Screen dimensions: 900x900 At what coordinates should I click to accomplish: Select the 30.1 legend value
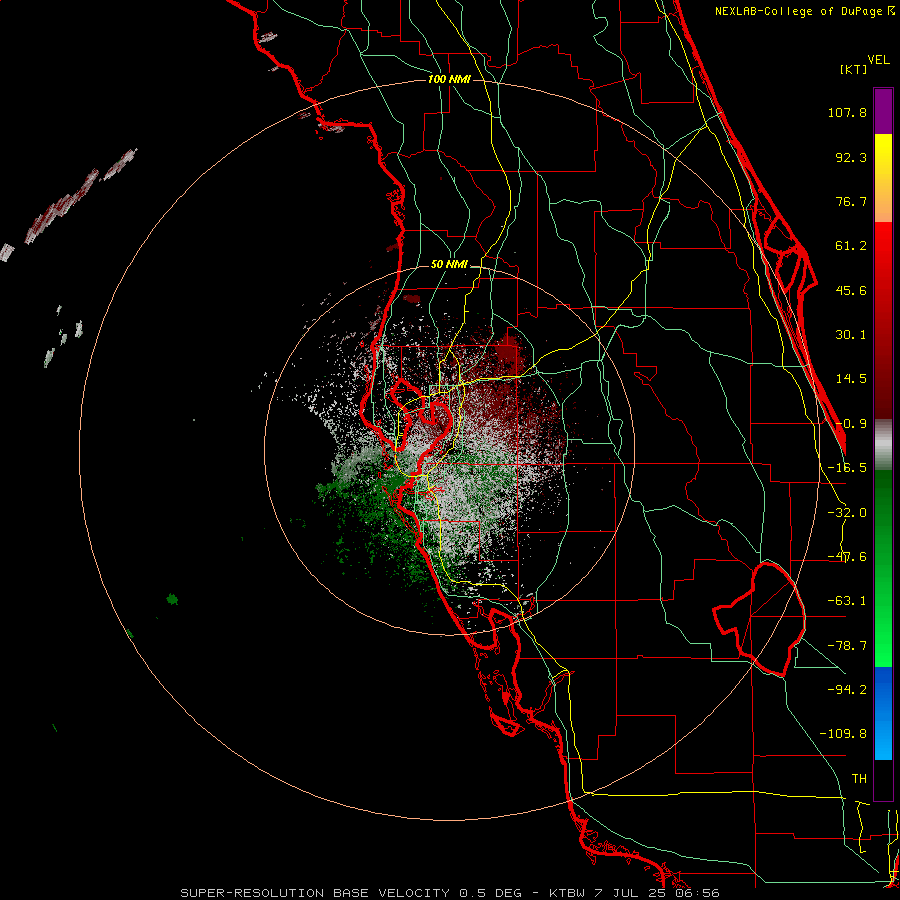coord(851,335)
